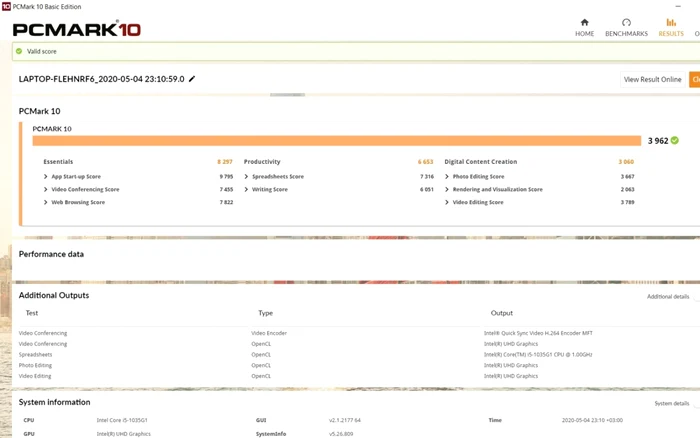Screen dimensions: 700x438
Task: Expand Spreadsheets Score
Action: pyautogui.click(x=246, y=176)
